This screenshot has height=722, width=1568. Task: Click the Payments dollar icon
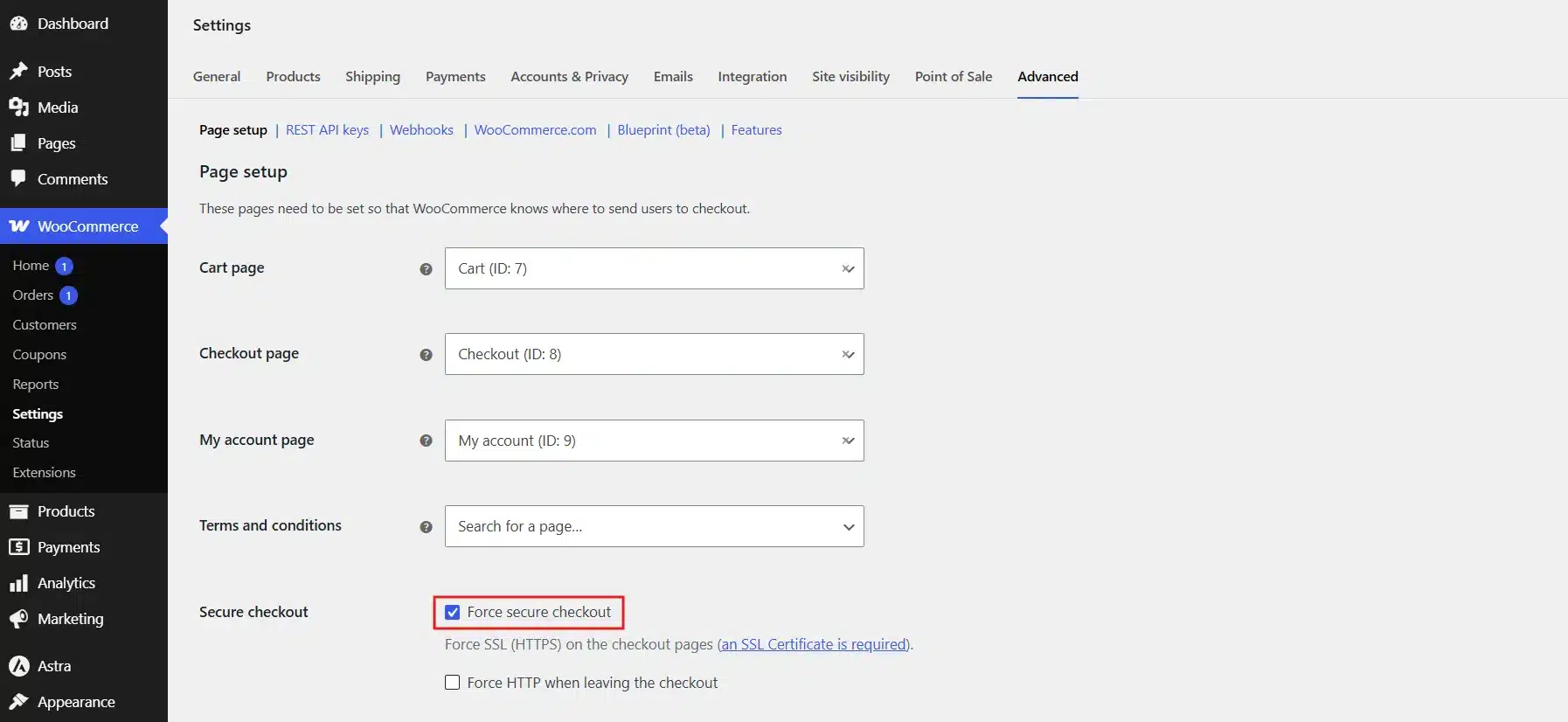18,547
